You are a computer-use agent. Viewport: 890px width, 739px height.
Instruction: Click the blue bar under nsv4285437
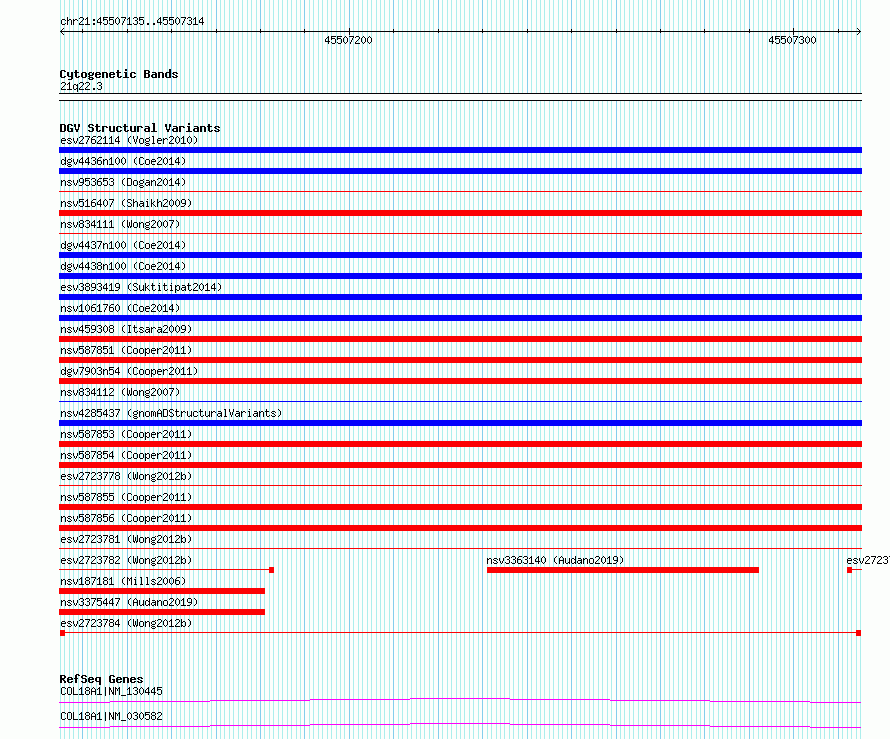coord(460,423)
